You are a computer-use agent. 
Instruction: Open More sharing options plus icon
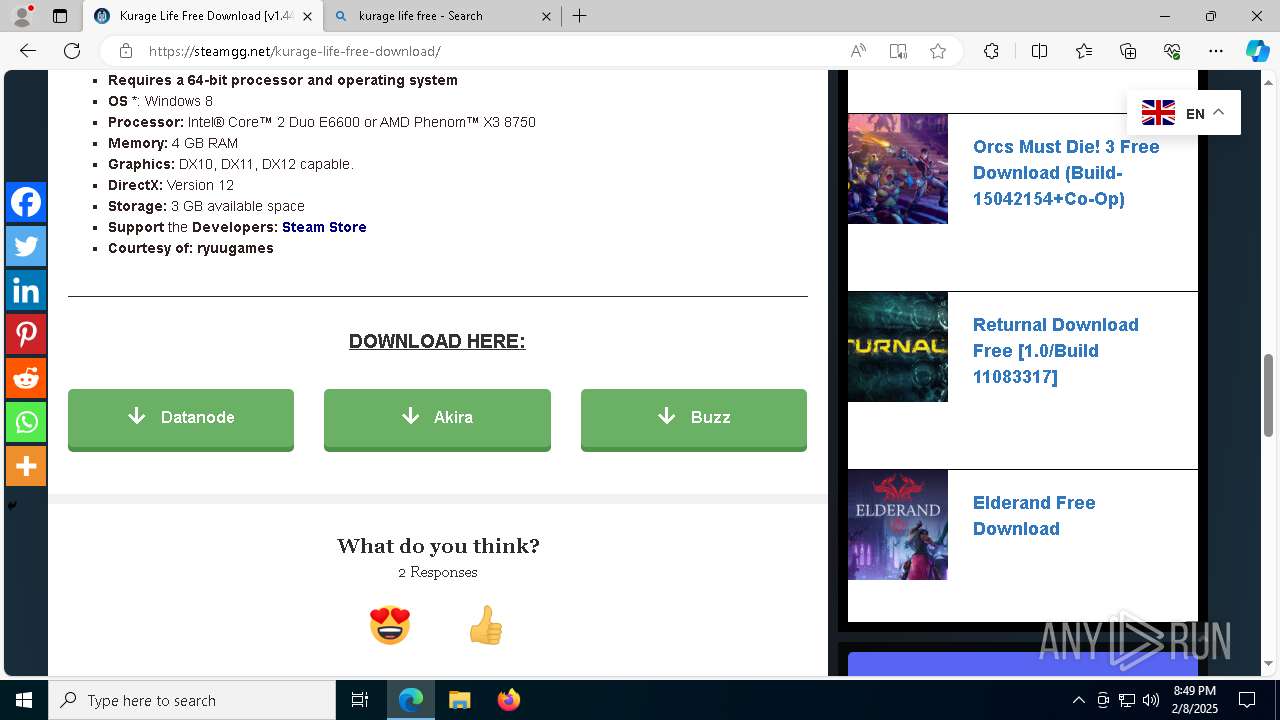(x=26, y=466)
